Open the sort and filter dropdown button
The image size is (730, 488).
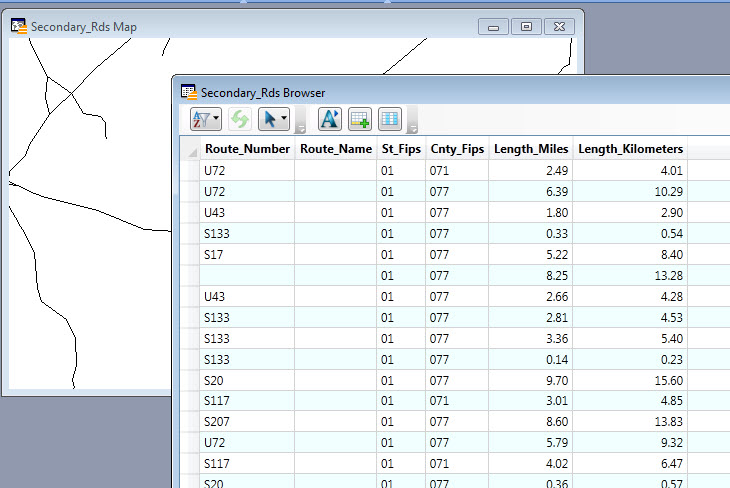coord(205,119)
